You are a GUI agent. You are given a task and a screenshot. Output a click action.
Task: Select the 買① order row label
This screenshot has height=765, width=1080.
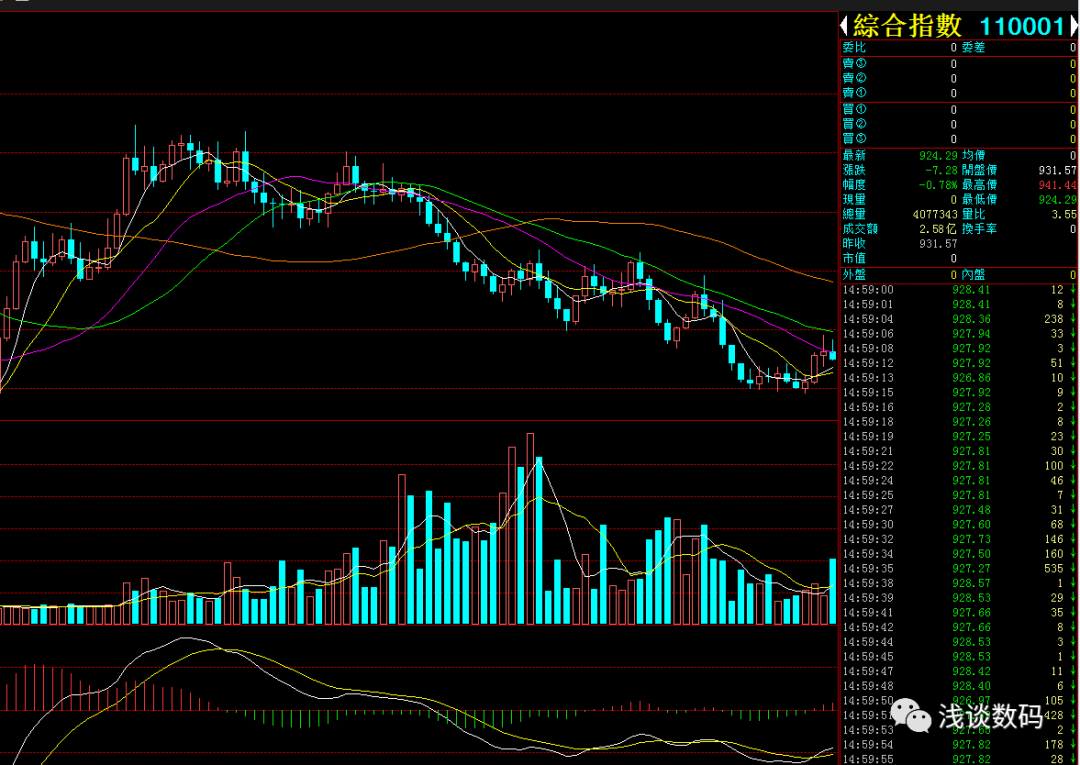point(855,109)
